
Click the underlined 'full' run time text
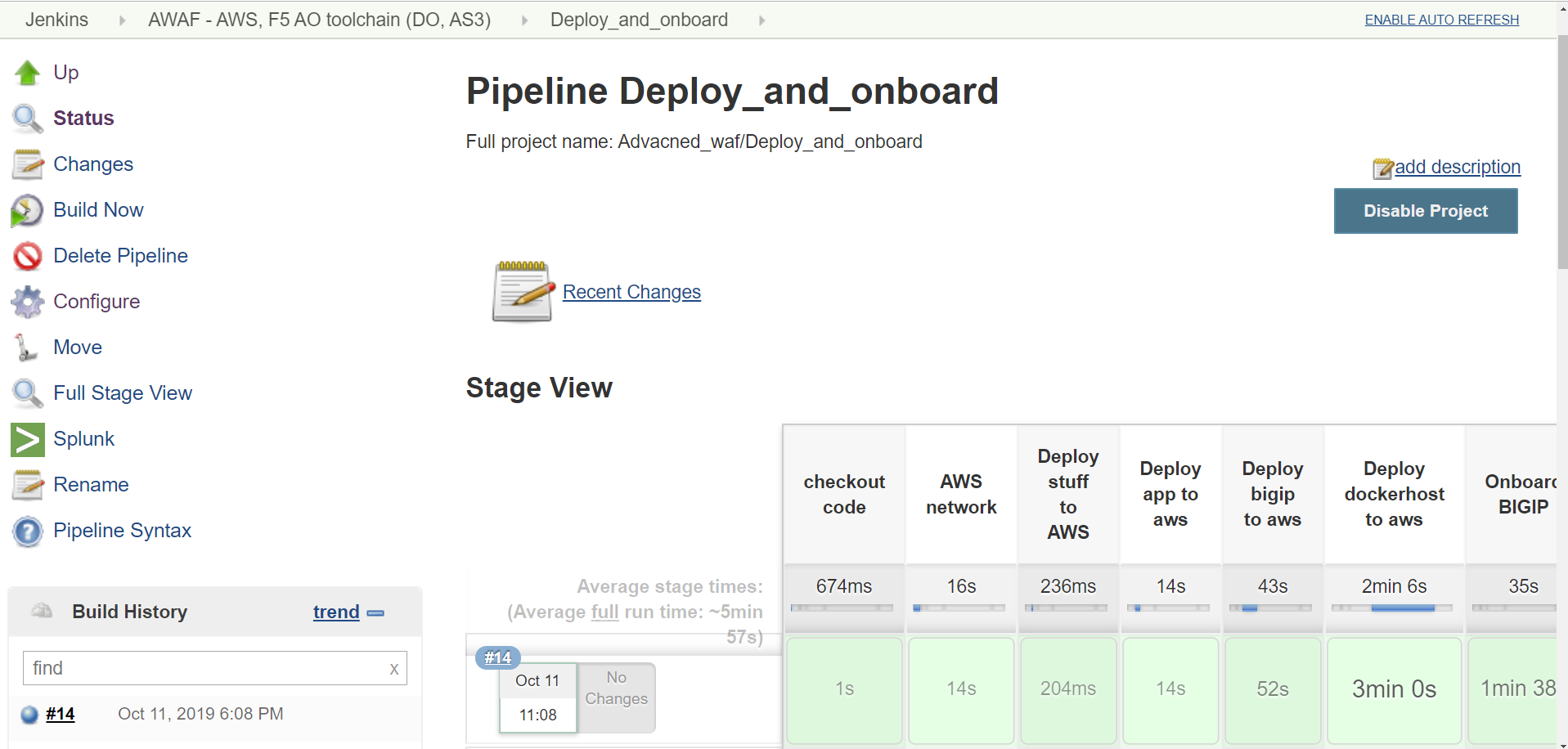[x=605, y=612]
